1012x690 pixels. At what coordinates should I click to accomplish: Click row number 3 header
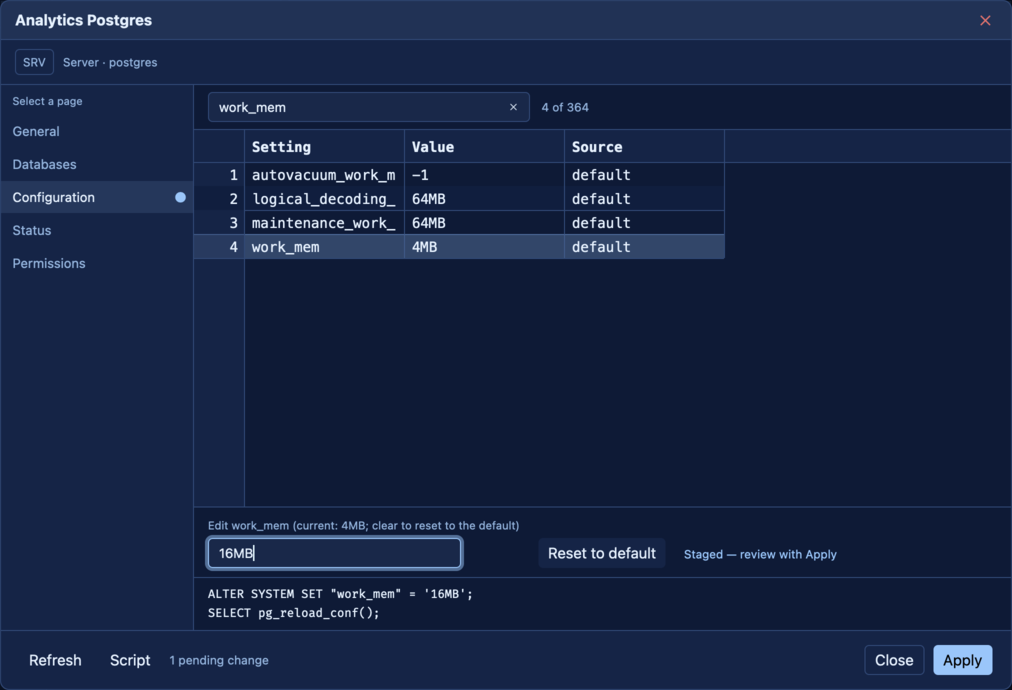219,223
